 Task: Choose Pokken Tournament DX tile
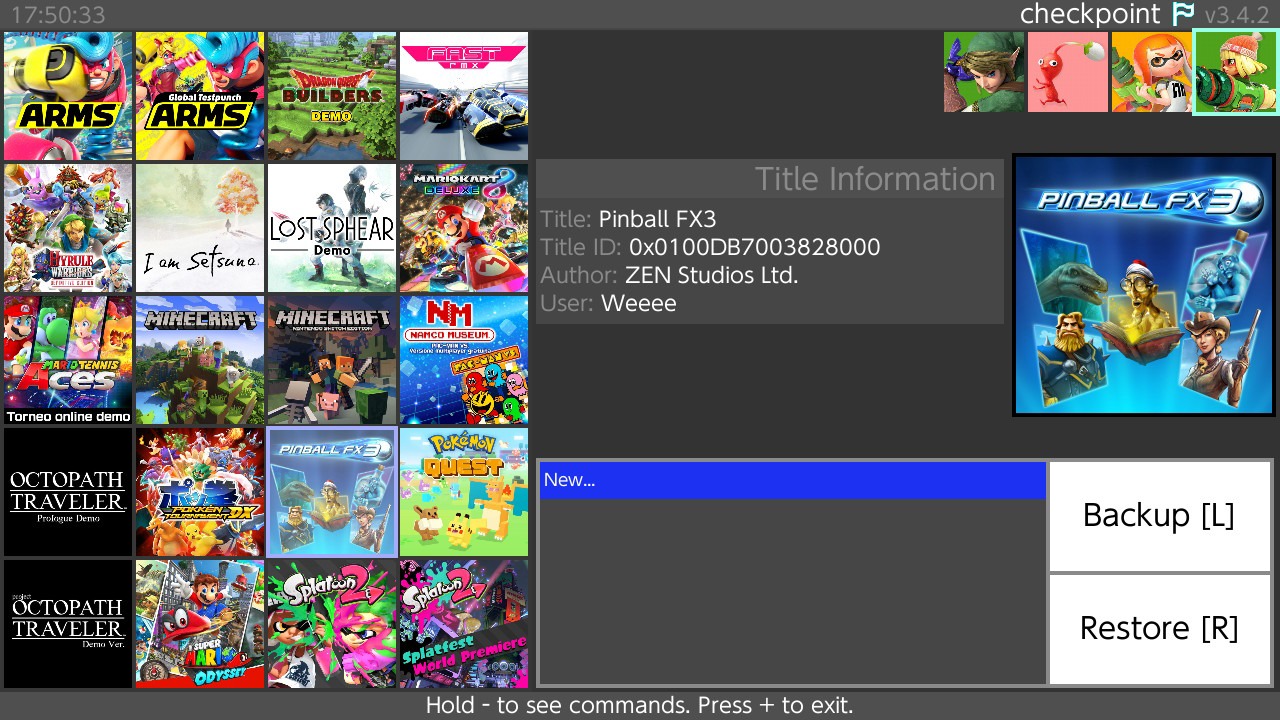pyautogui.click(x=200, y=492)
